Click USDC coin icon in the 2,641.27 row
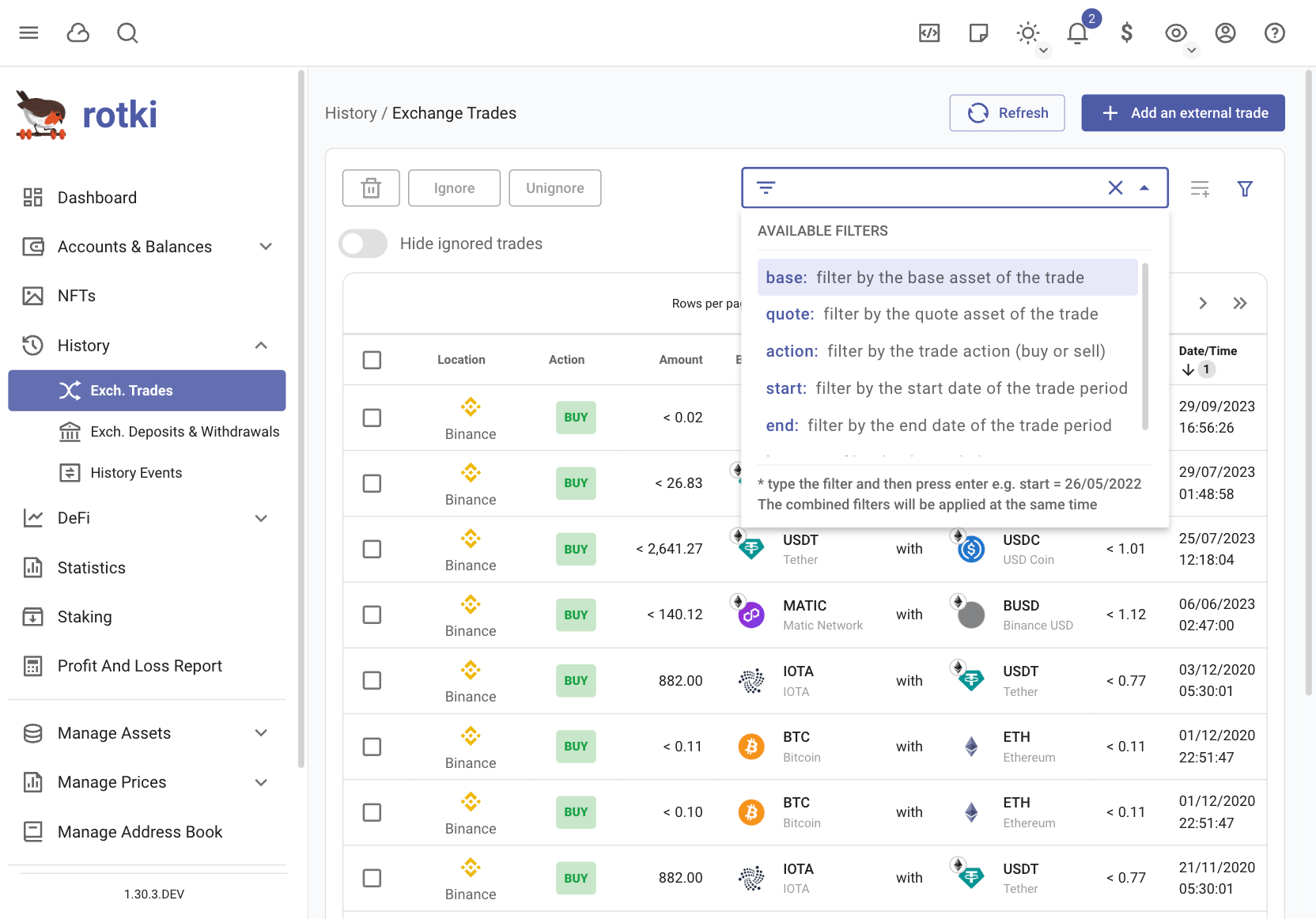 [971, 549]
